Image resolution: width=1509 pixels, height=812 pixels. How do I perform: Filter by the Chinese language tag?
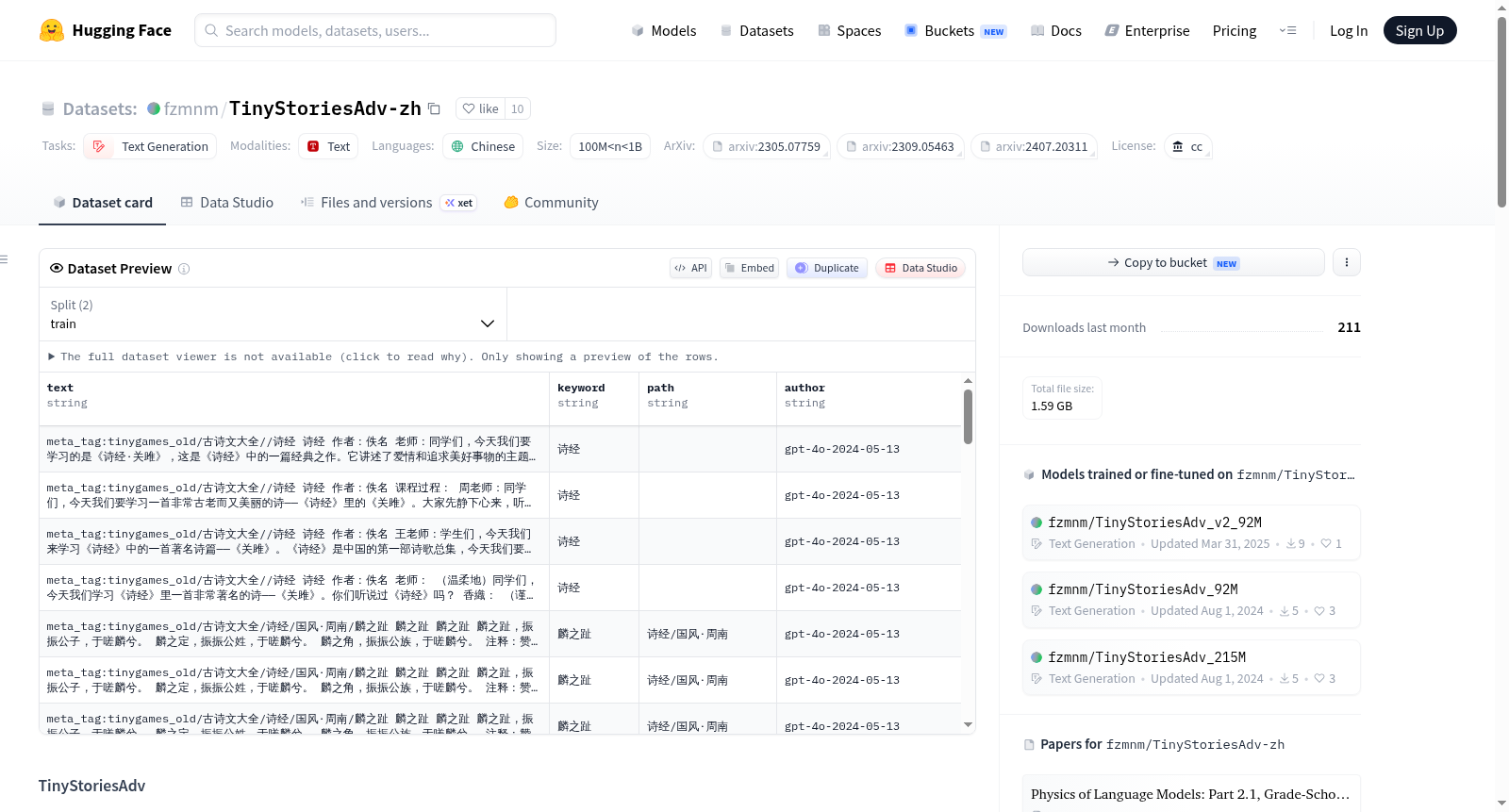pyautogui.click(x=483, y=146)
